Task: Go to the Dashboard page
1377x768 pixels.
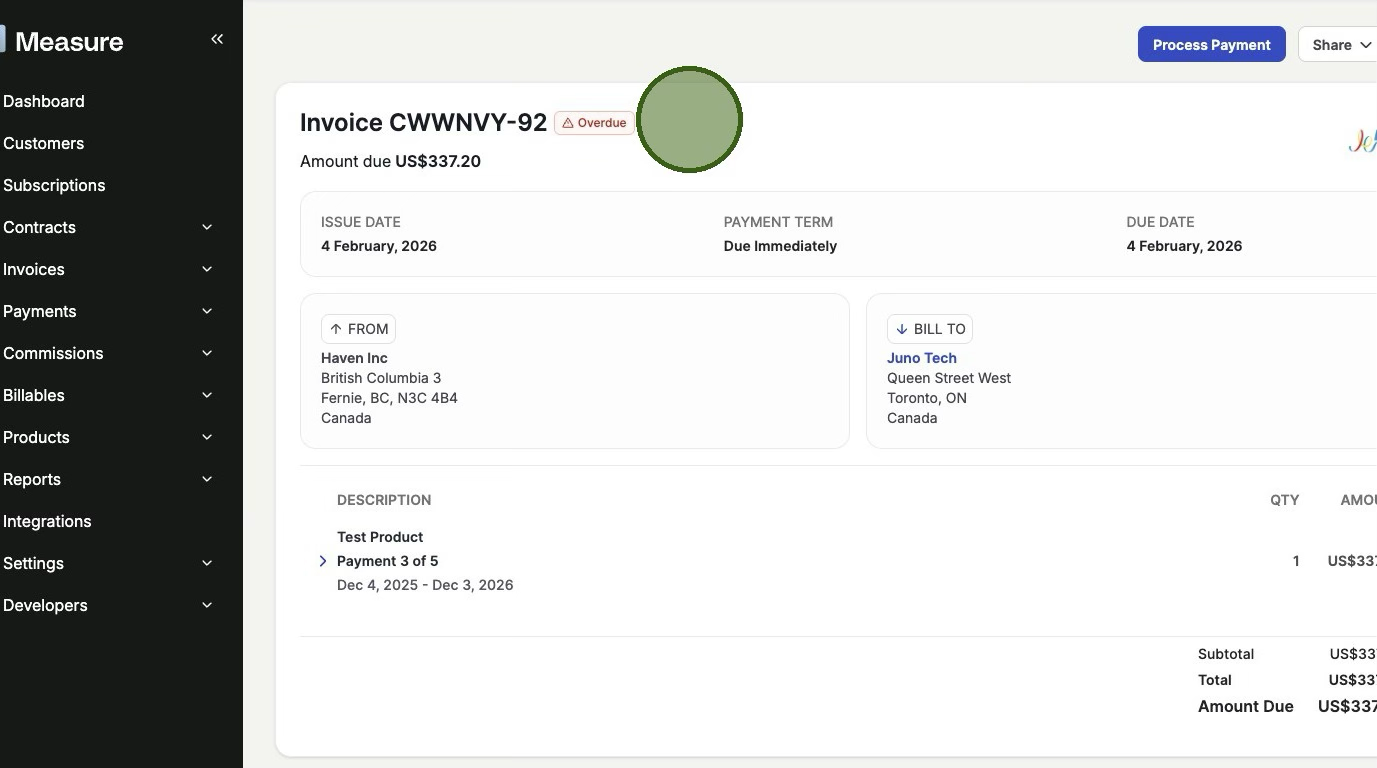Action: 44,101
